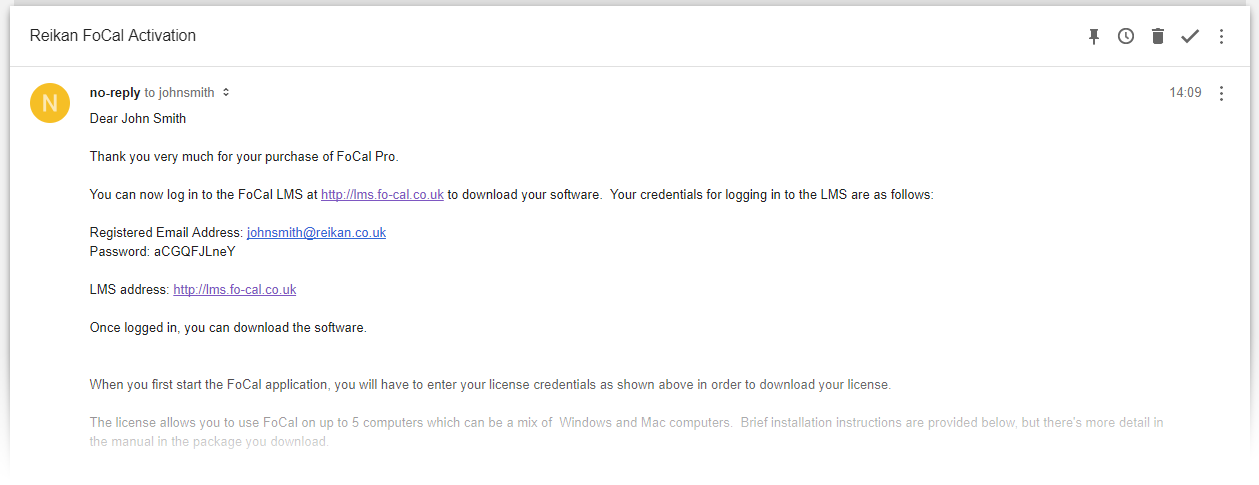
Task: Click the 'to johnsmith' recipient text
Action: pyautogui.click(x=180, y=93)
